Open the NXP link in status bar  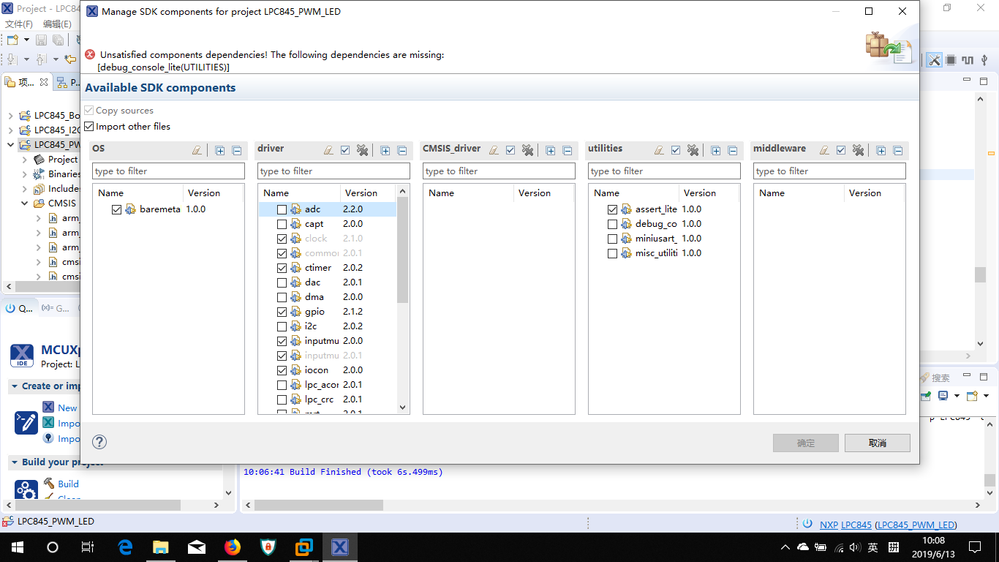(x=828, y=525)
